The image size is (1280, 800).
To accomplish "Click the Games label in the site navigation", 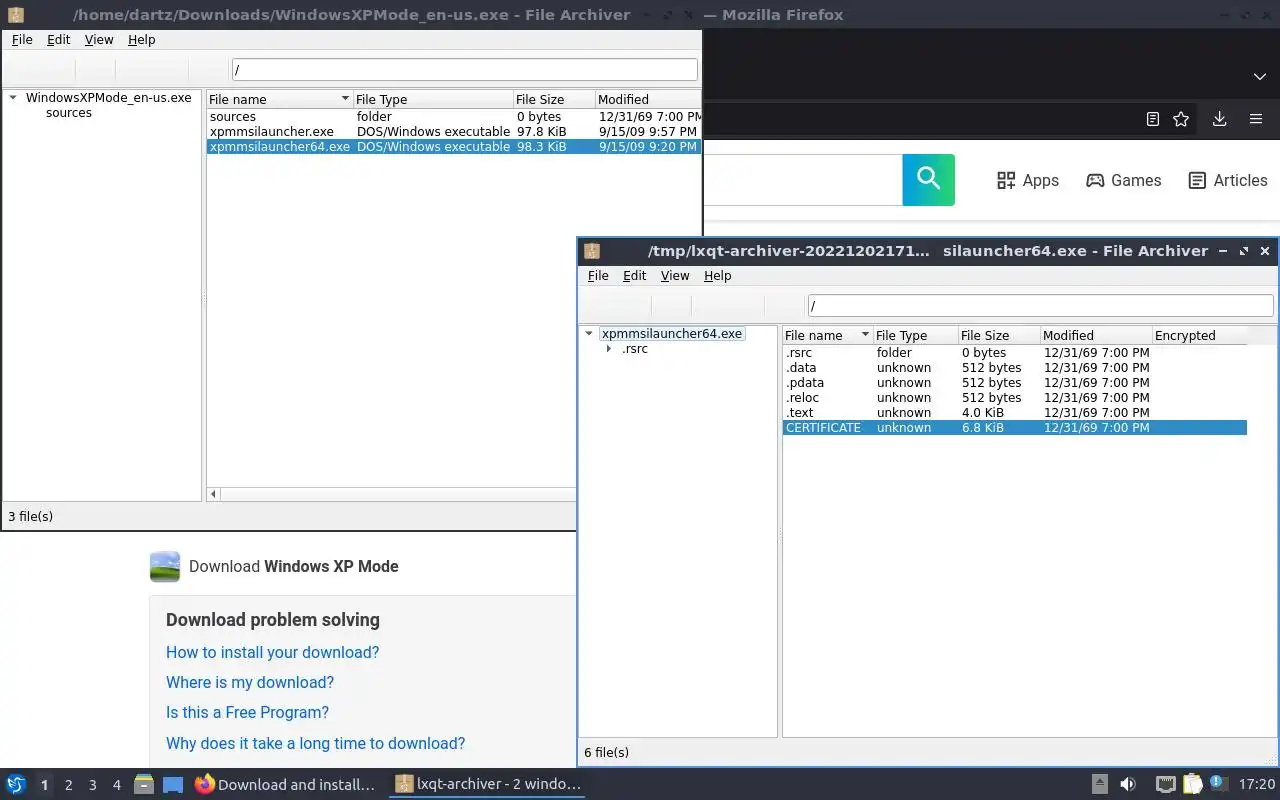I will click(x=1136, y=180).
